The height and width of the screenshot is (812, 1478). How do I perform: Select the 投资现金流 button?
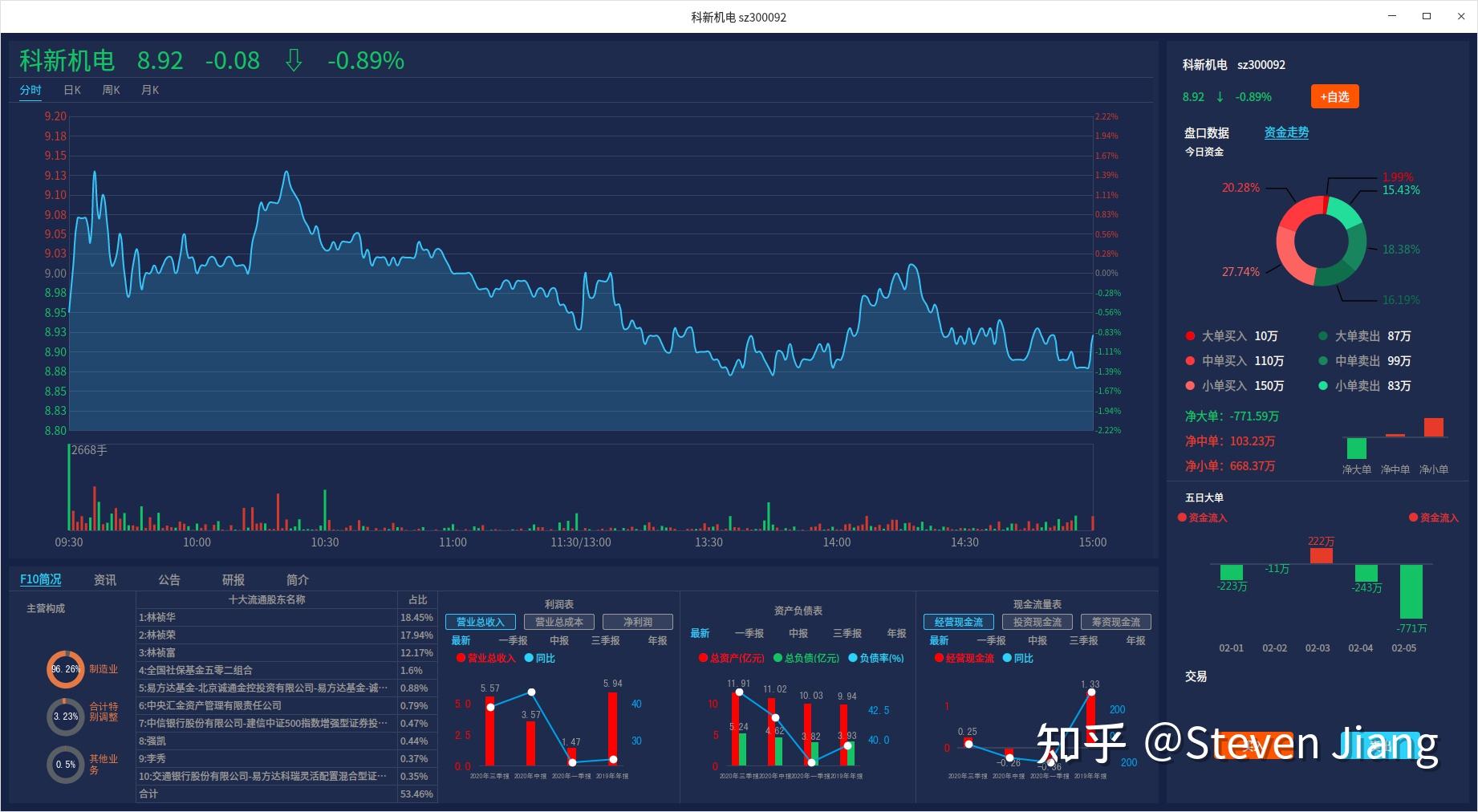click(1037, 622)
